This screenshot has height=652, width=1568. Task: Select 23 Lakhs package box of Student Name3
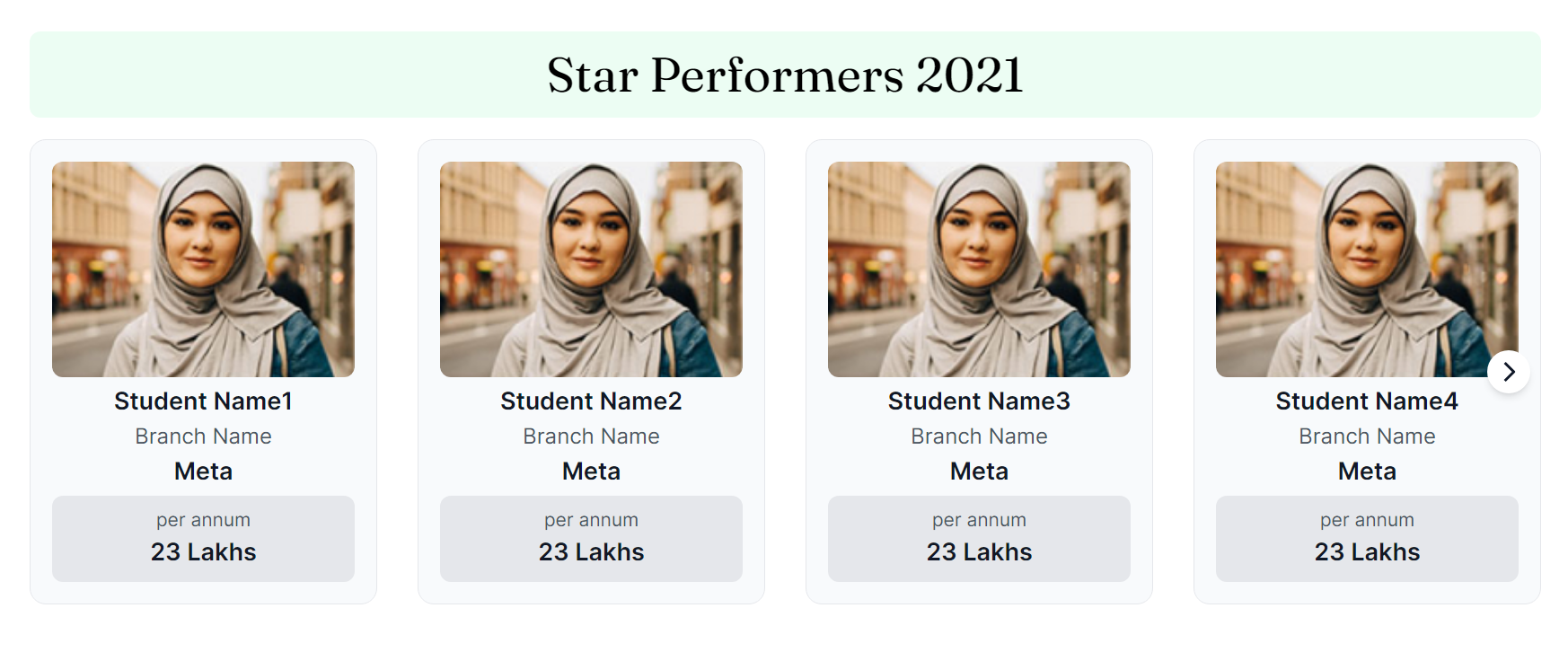click(x=979, y=539)
